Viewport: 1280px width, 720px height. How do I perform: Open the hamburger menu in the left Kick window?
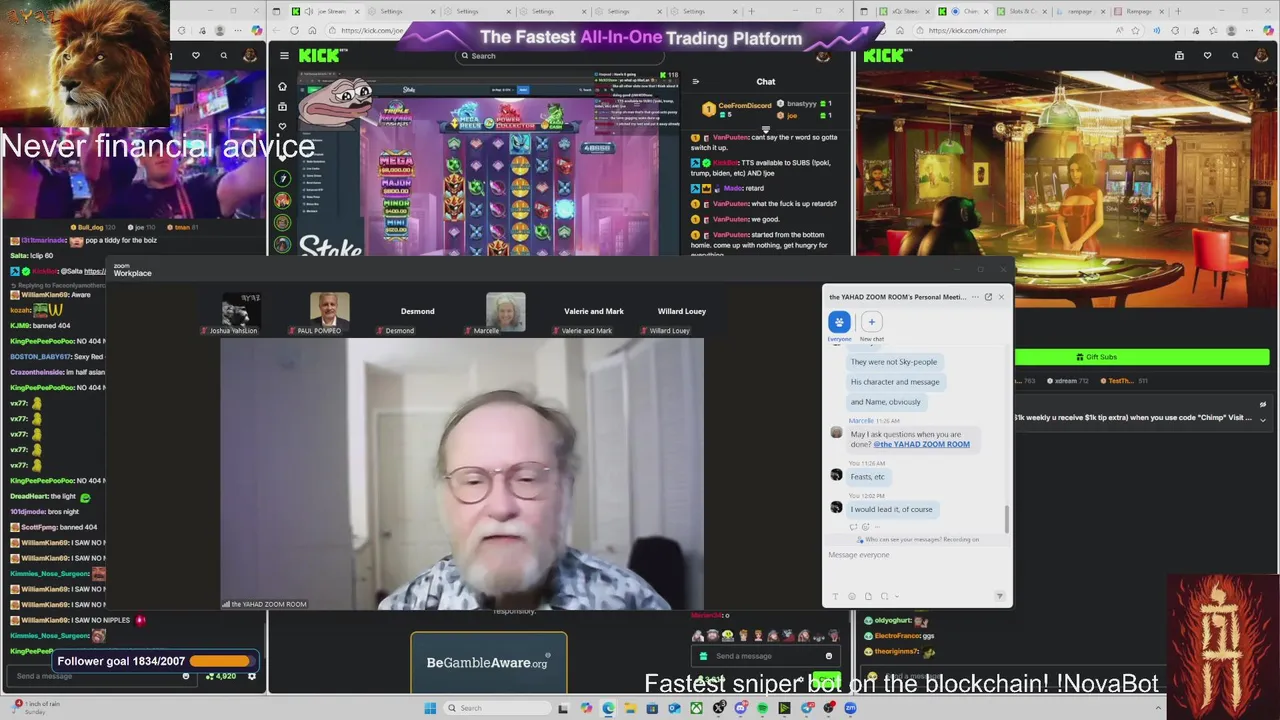click(x=284, y=56)
